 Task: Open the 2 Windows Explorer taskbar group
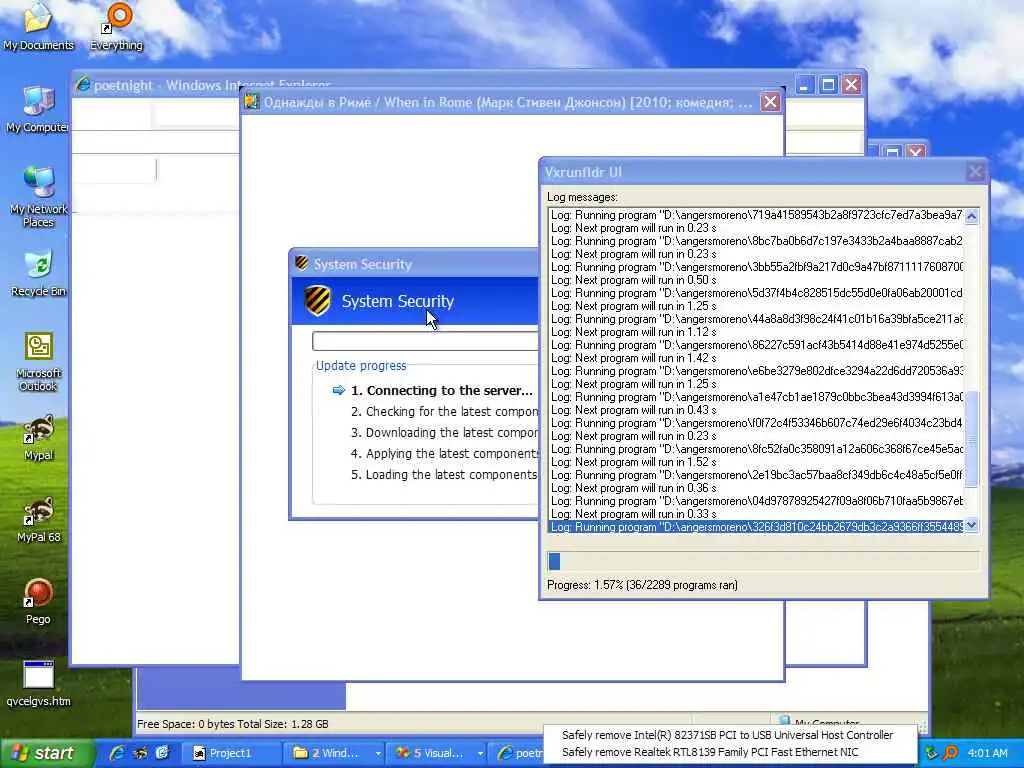click(x=335, y=753)
